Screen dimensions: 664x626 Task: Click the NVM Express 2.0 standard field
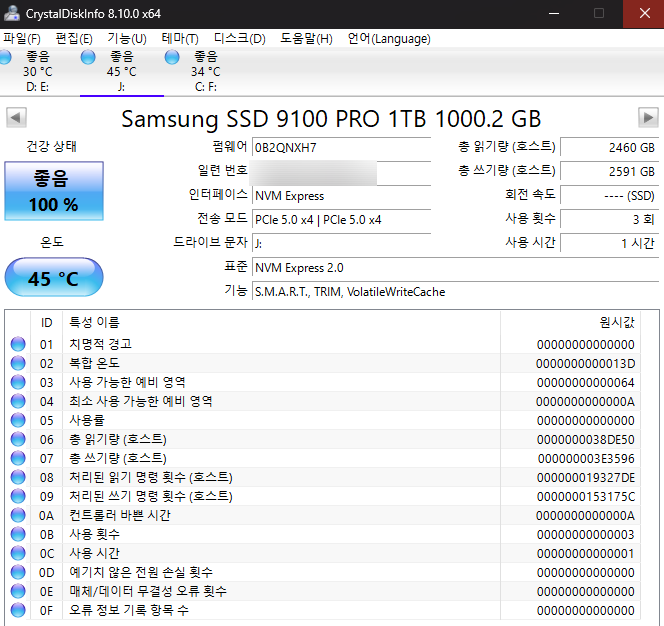tap(455, 268)
